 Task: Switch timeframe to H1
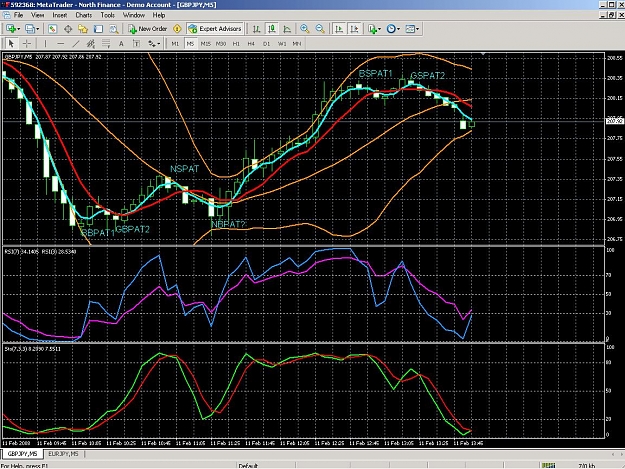tap(236, 43)
